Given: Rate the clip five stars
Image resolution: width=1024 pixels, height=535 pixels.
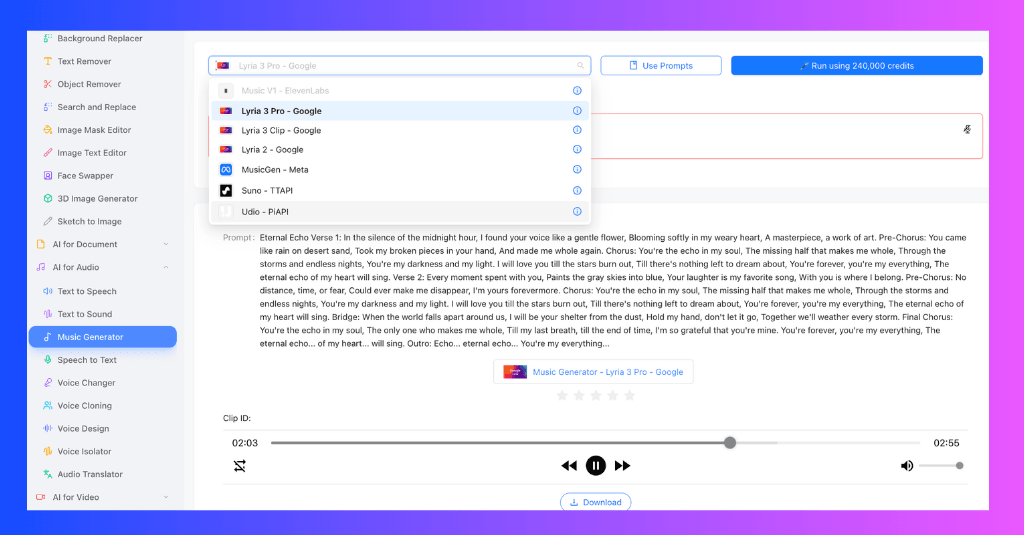Looking at the screenshot, I should click(x=630, y=396).
